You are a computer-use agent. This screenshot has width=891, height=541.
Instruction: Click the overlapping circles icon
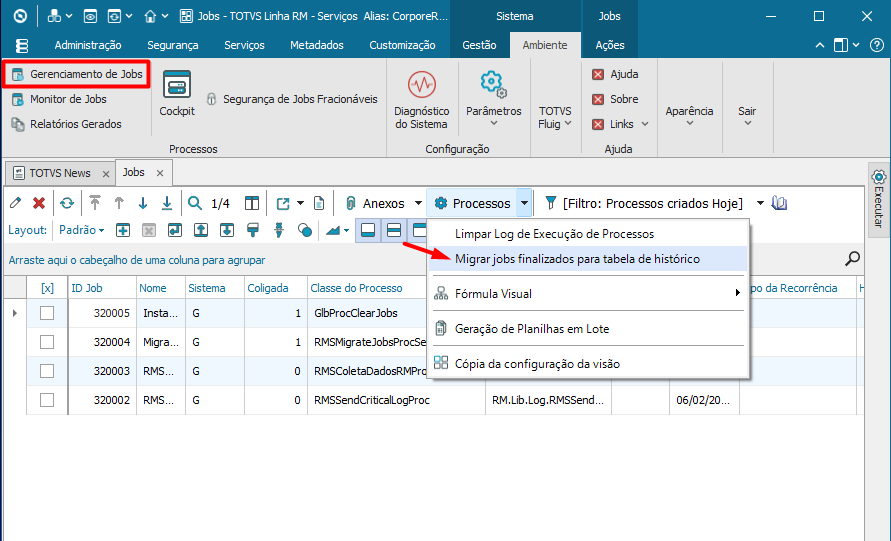(x=305, y=230)
